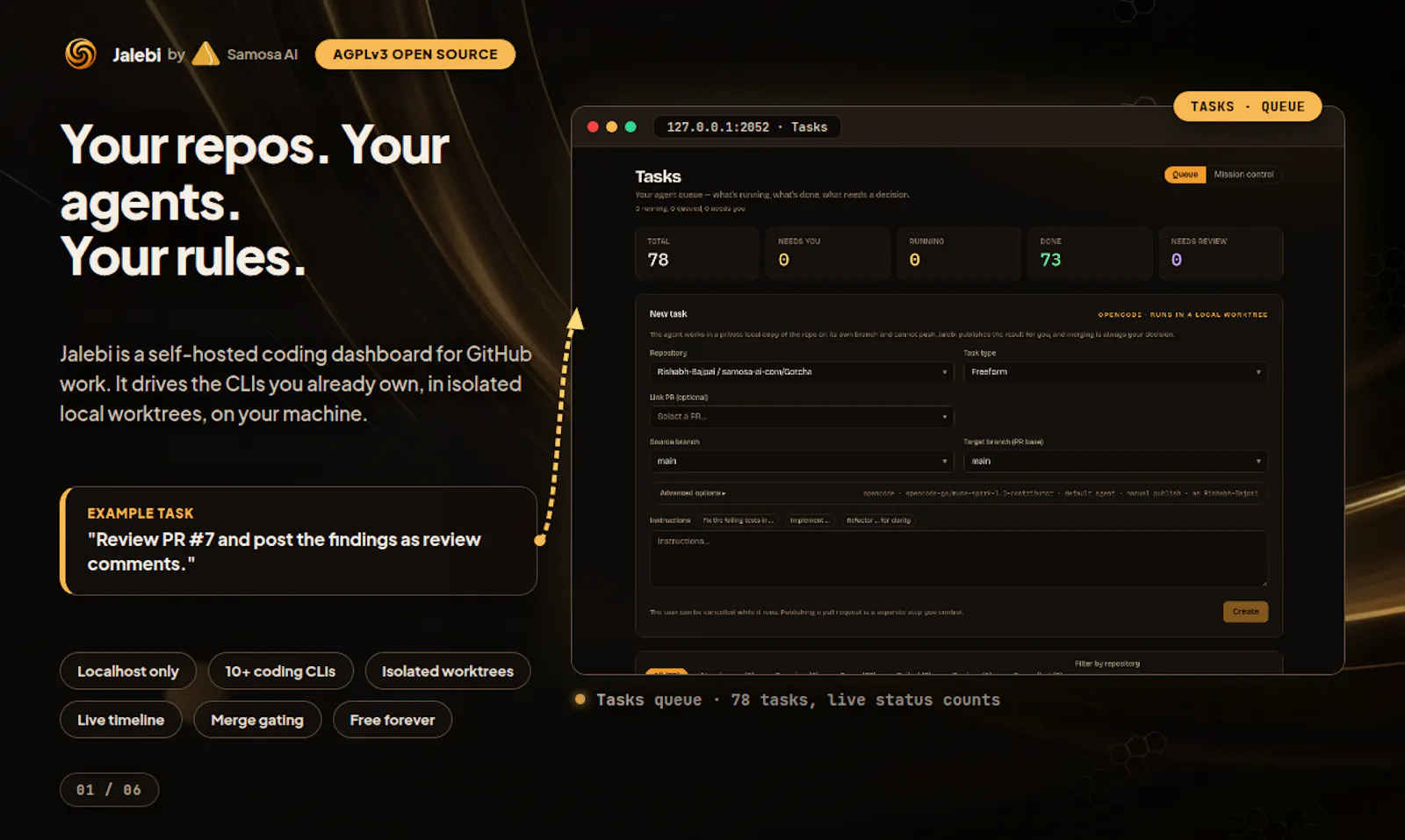
Task: Click the Tasks Queue label badge
Action: [1248, 106]
